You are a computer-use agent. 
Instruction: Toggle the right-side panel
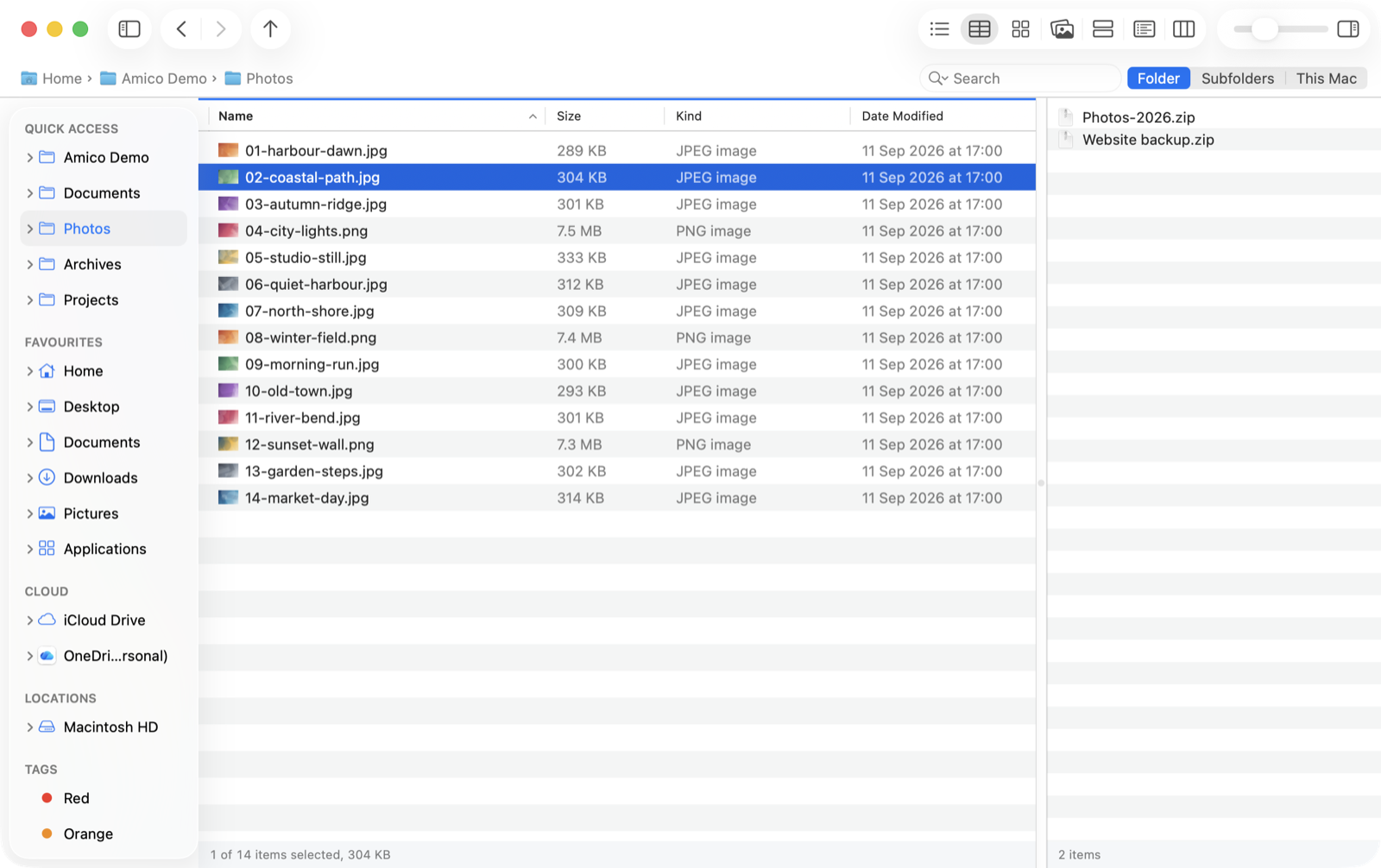[1348, 29]
